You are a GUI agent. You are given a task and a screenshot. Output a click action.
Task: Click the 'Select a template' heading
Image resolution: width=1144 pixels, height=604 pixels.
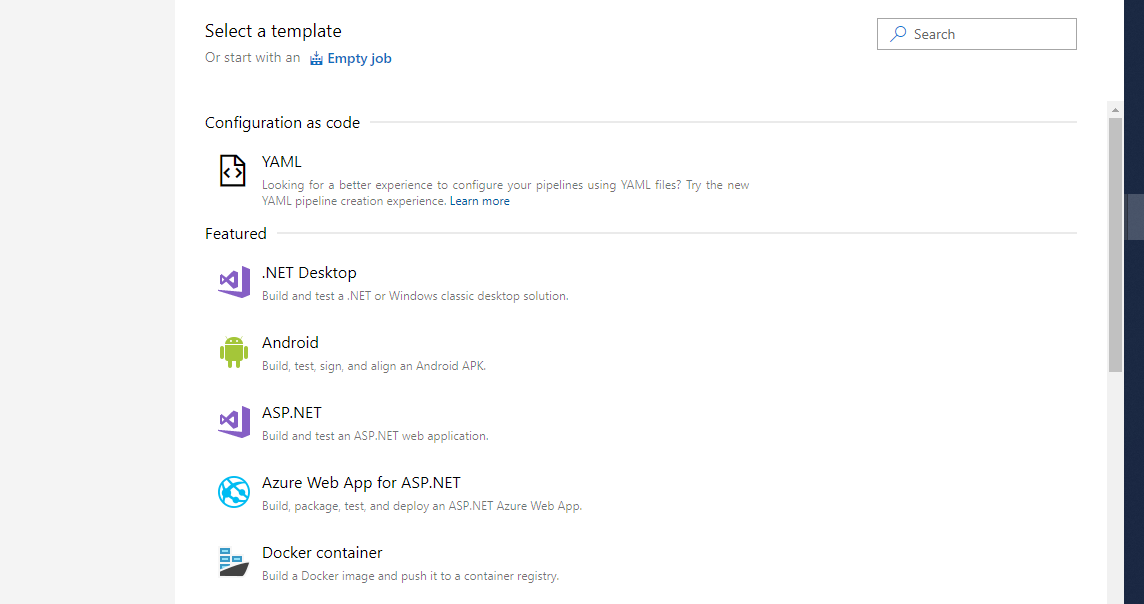point(273,31)
